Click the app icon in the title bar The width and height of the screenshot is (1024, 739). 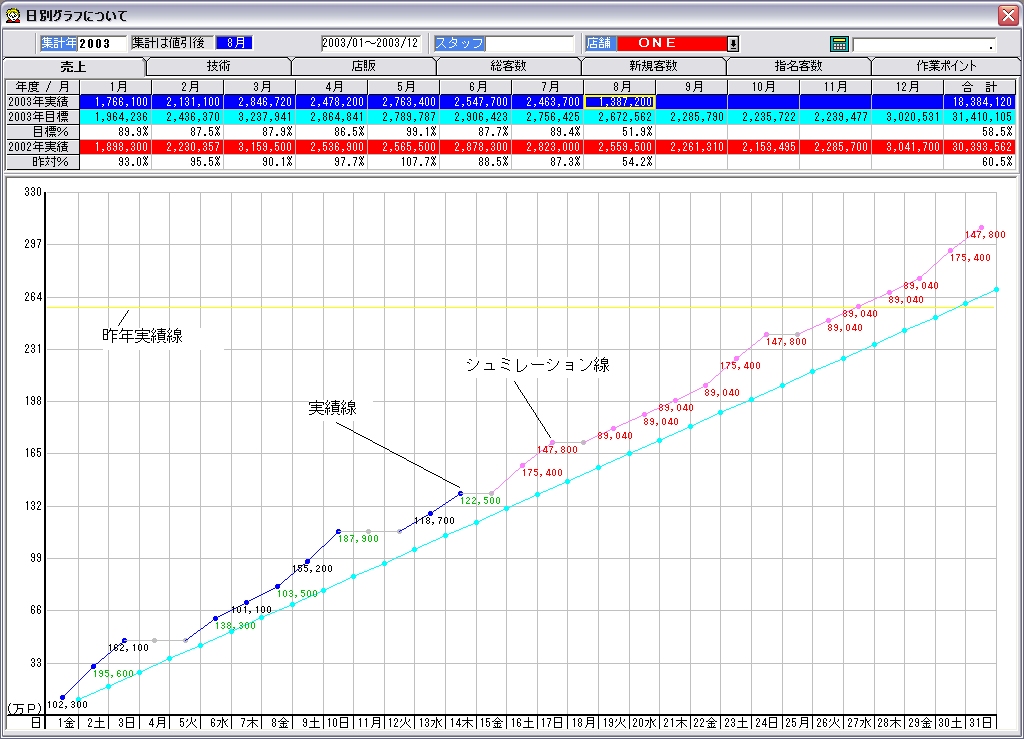coord(13,15)
